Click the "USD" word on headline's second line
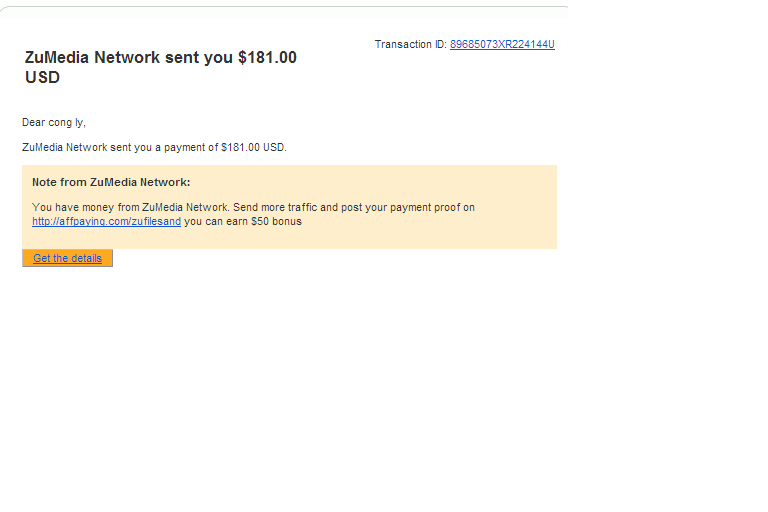The image size is (768, 512). click(42, 77)
